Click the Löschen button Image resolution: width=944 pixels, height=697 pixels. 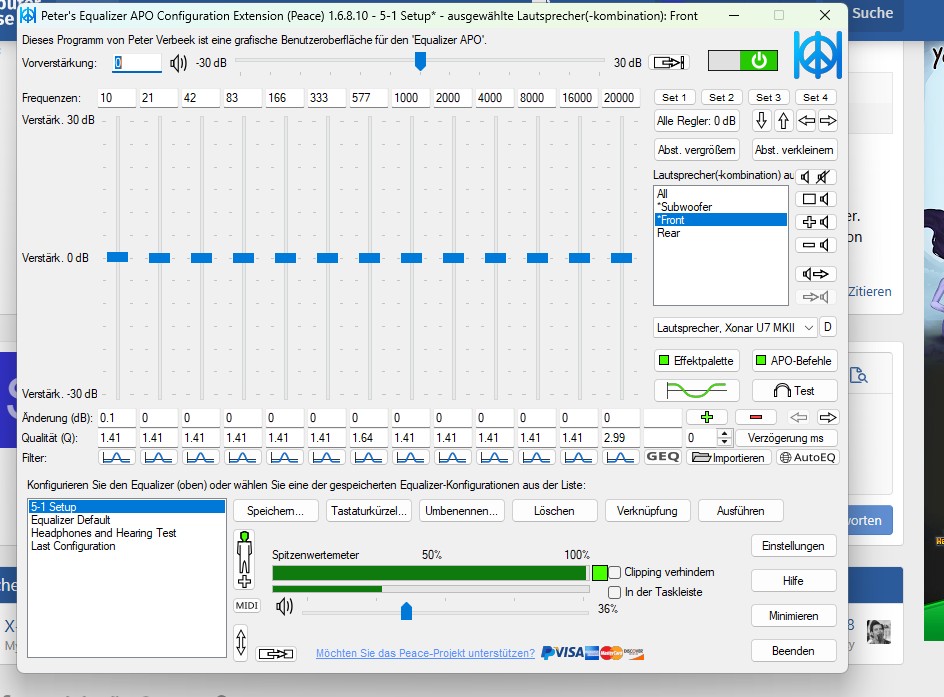(x=554, y=511)
